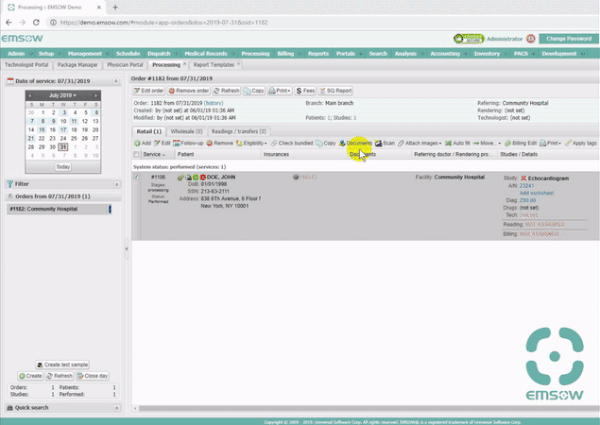Open Billing Edit
The image size is (600, 425).
tap(520, 143)
